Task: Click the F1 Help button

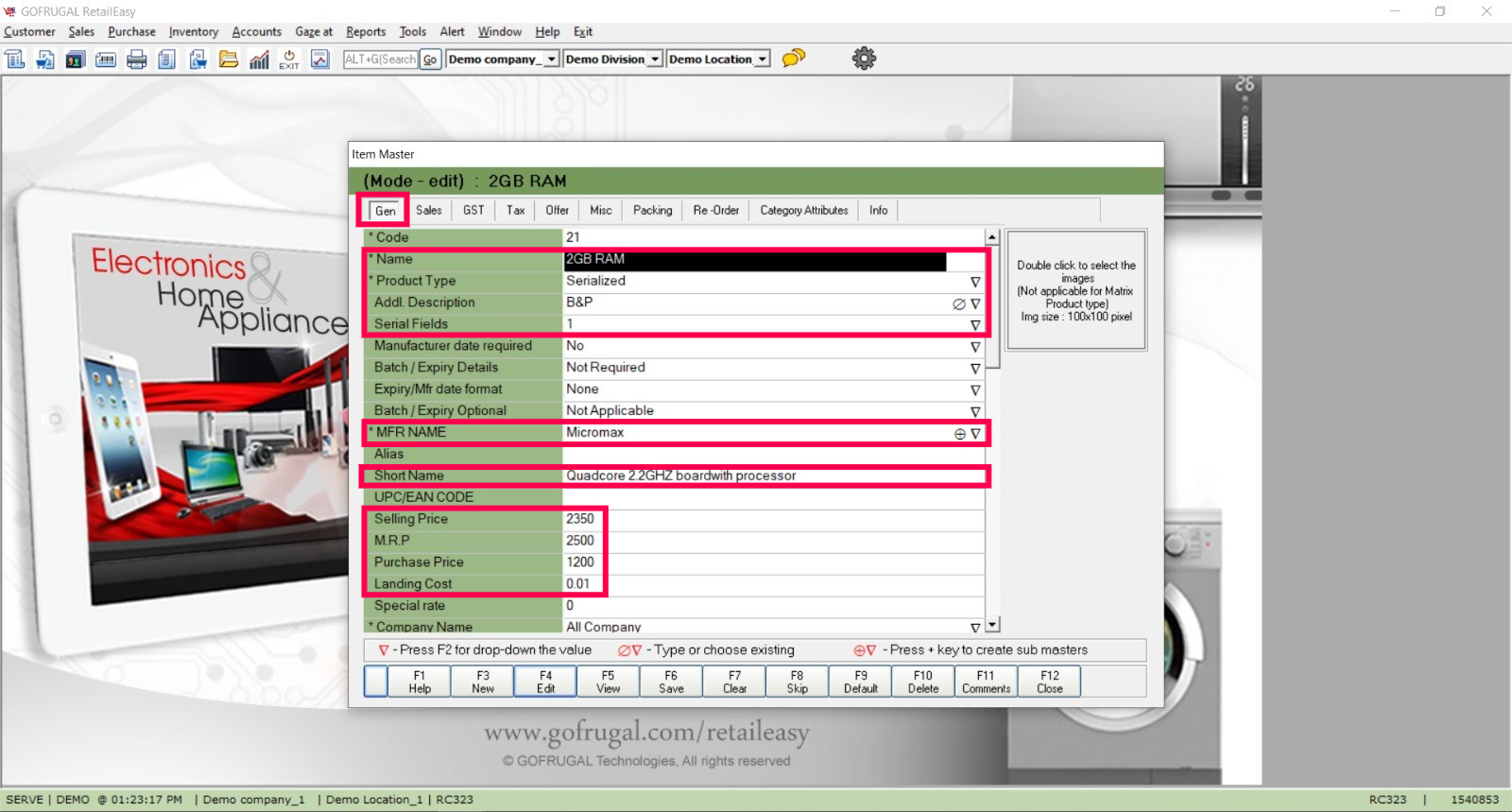Action: [x=420, y=682]
